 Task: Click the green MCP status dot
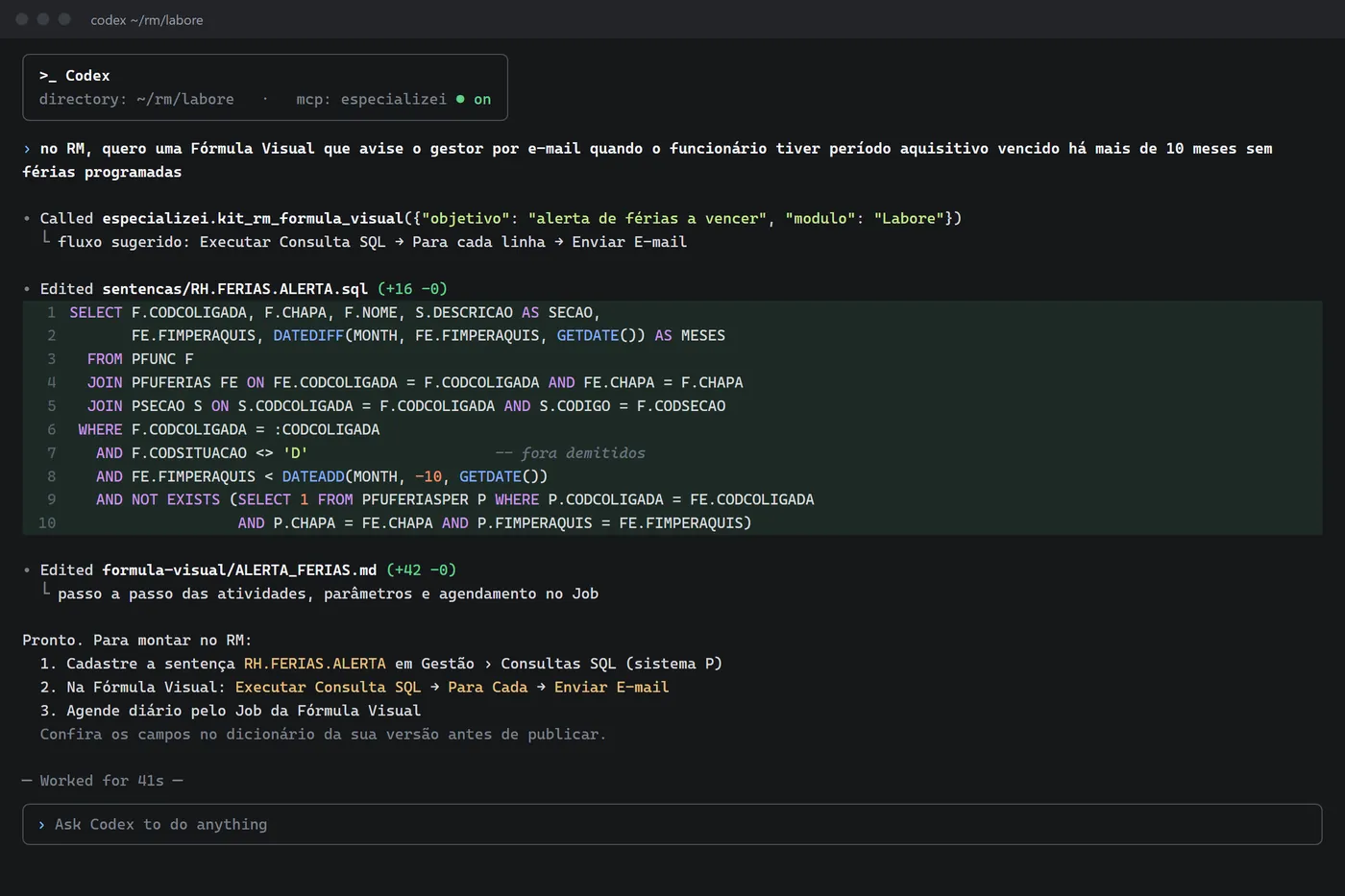[x=460, y=99]
